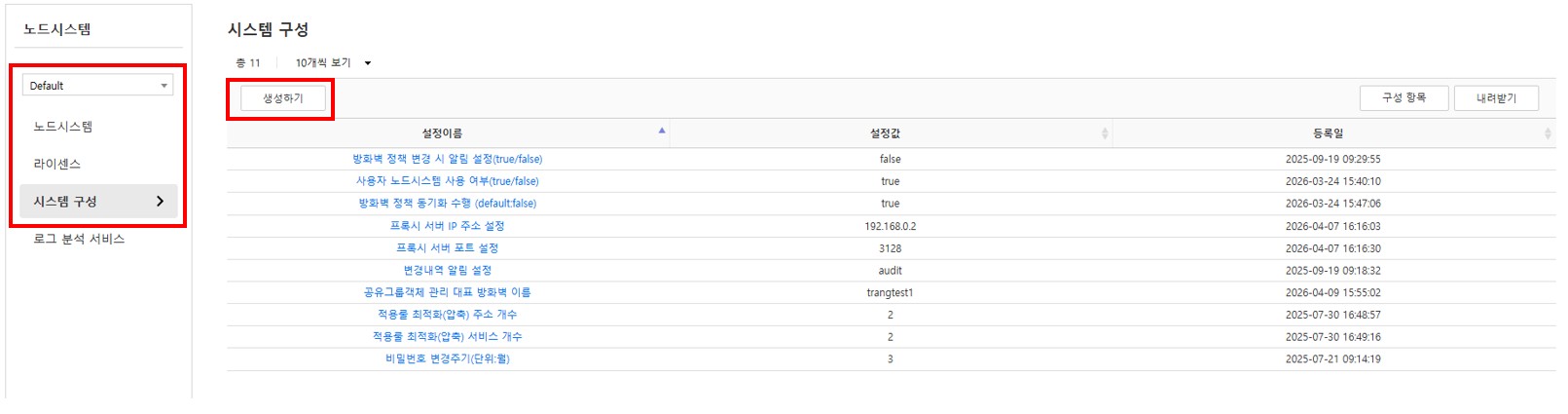1568x414 pixels.
Task: Click date 2025-07-21 09:14:19
Action: [x=1332, y=359]
